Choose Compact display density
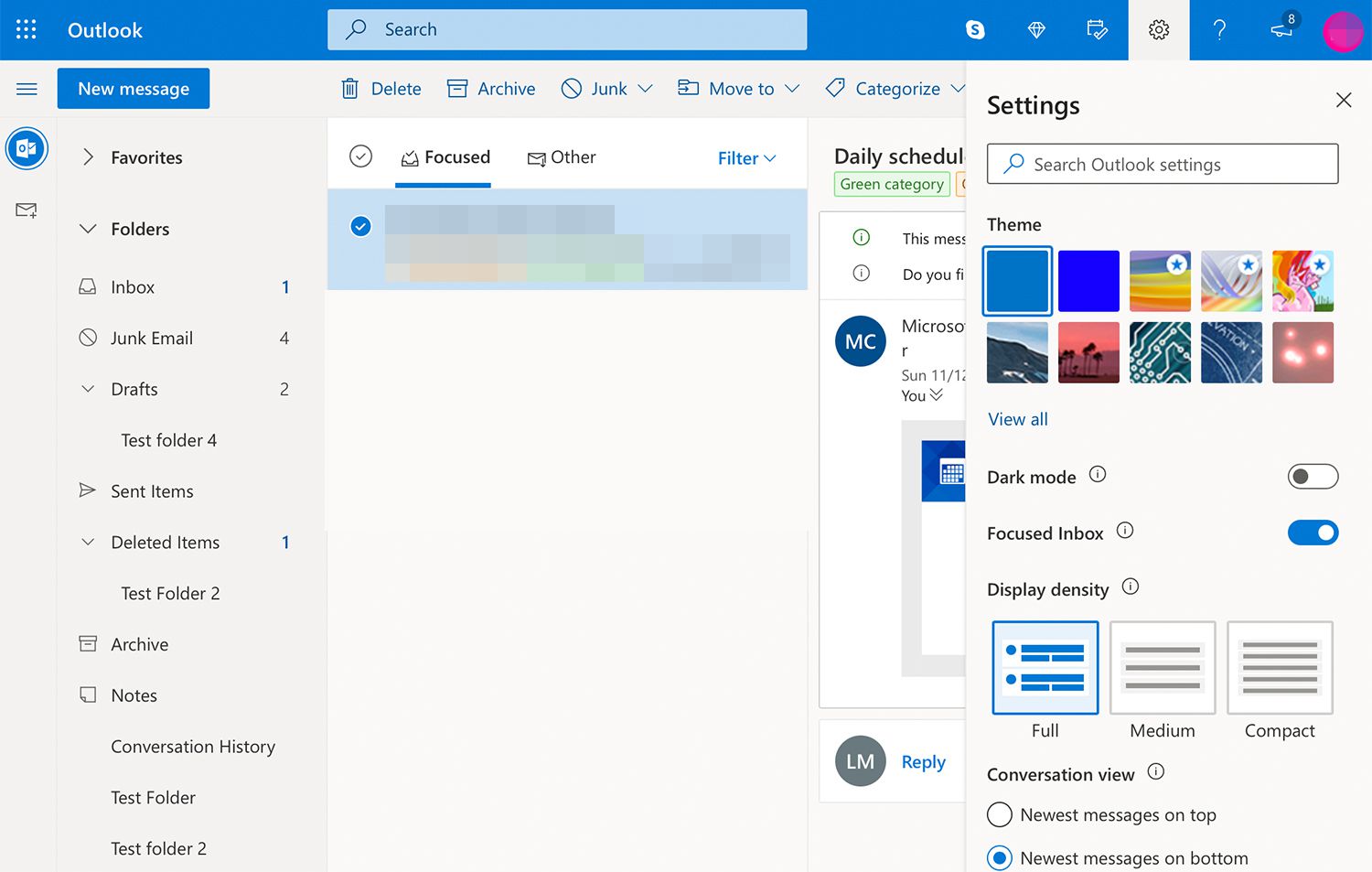Viewport: 1372px width, 872px height. (1280, 668)
